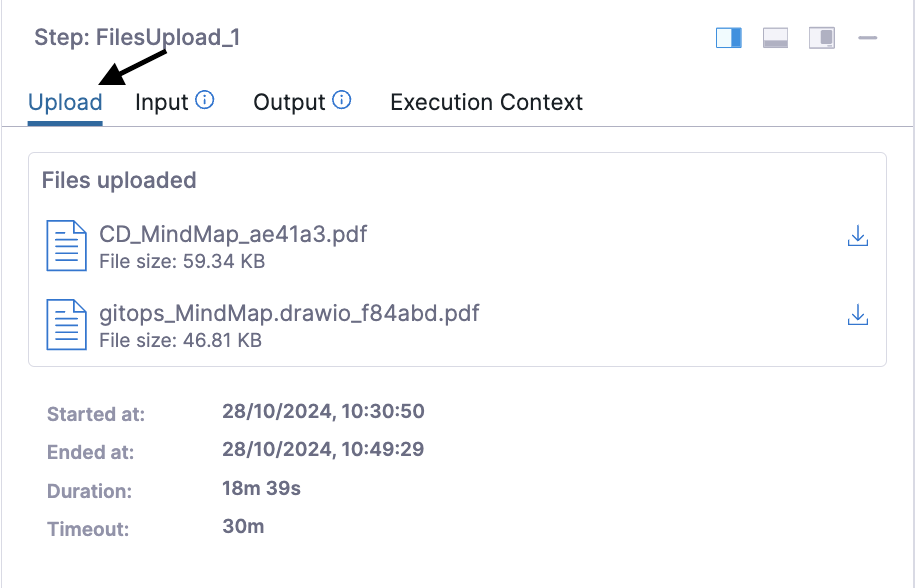The width and height of the screenshot is (918, 588).
Task: Click the Step: FilesUpload_1 title
Action: tap(137, 38)
